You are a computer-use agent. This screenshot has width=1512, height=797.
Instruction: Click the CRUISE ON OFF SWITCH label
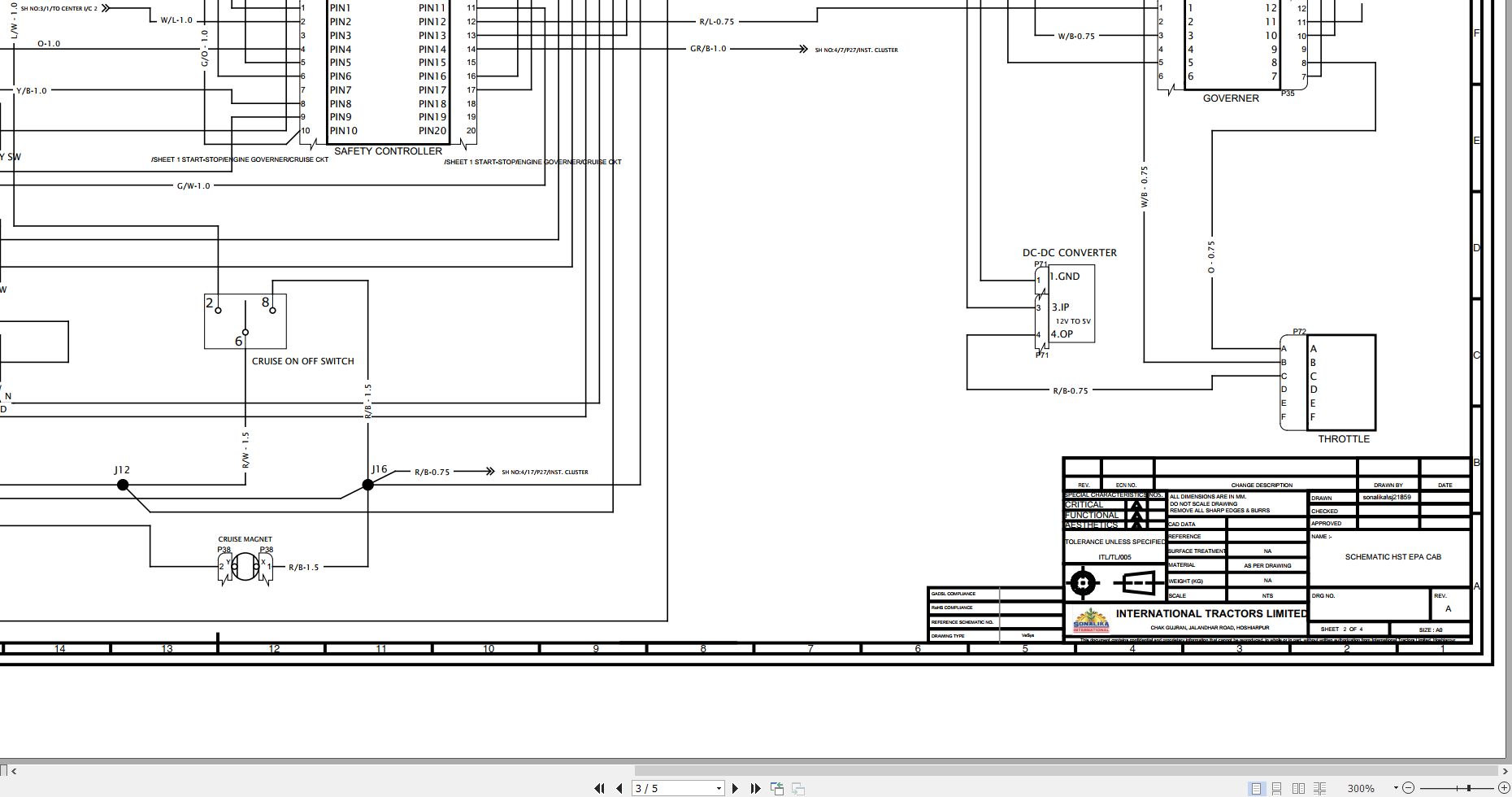pos(302,361)
